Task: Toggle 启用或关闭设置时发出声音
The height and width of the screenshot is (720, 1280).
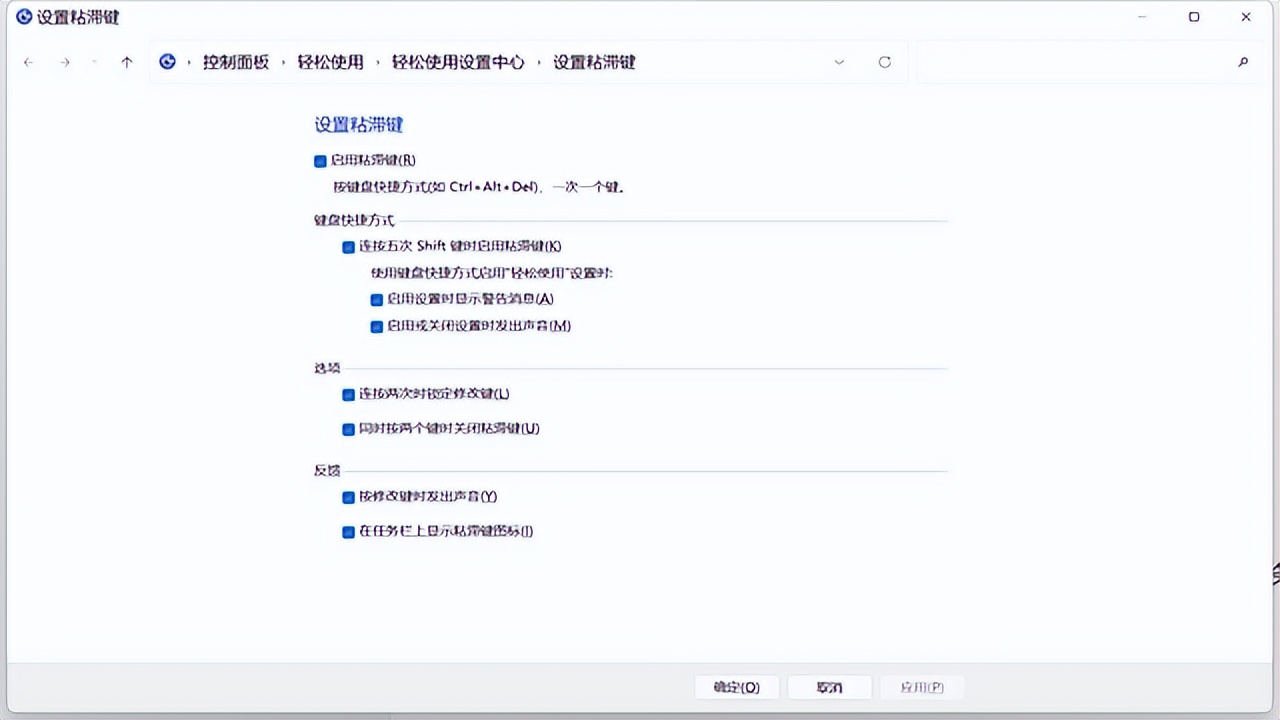Action: click(x=375, y=326)
